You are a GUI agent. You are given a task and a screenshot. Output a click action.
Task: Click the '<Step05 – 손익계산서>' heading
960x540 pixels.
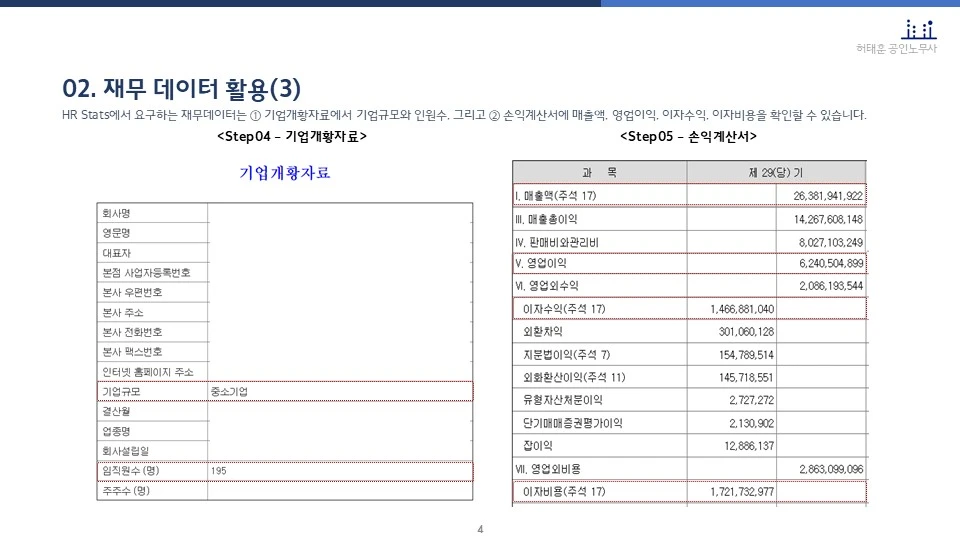tap(688, 136)
